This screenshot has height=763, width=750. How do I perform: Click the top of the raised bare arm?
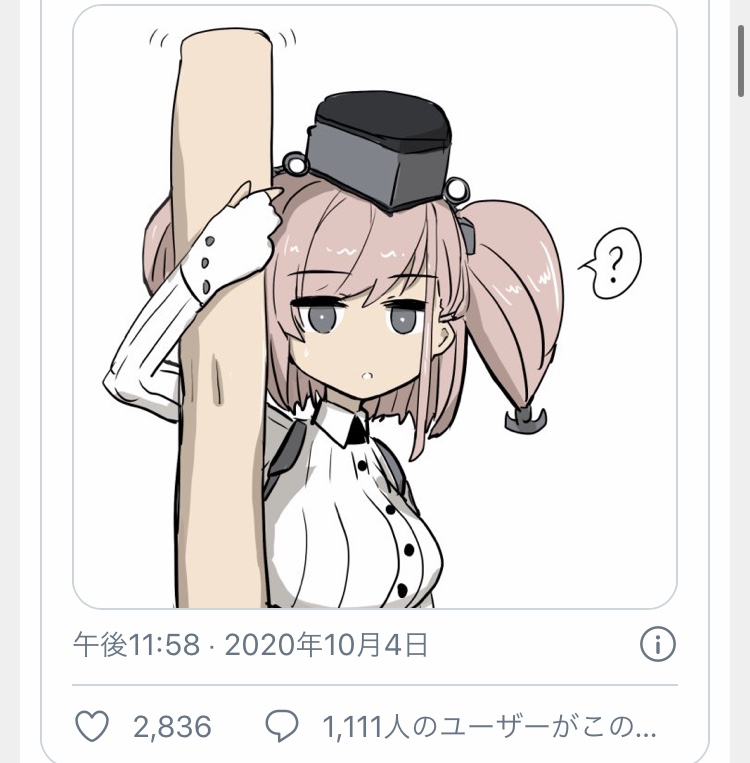coord(225,41)
